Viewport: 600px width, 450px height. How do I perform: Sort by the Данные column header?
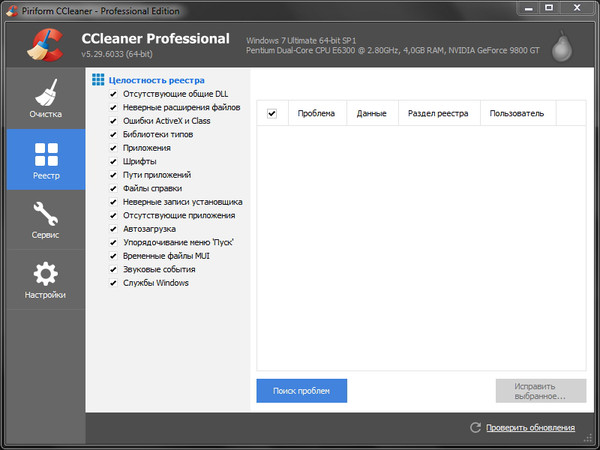[x=372, y=113]
